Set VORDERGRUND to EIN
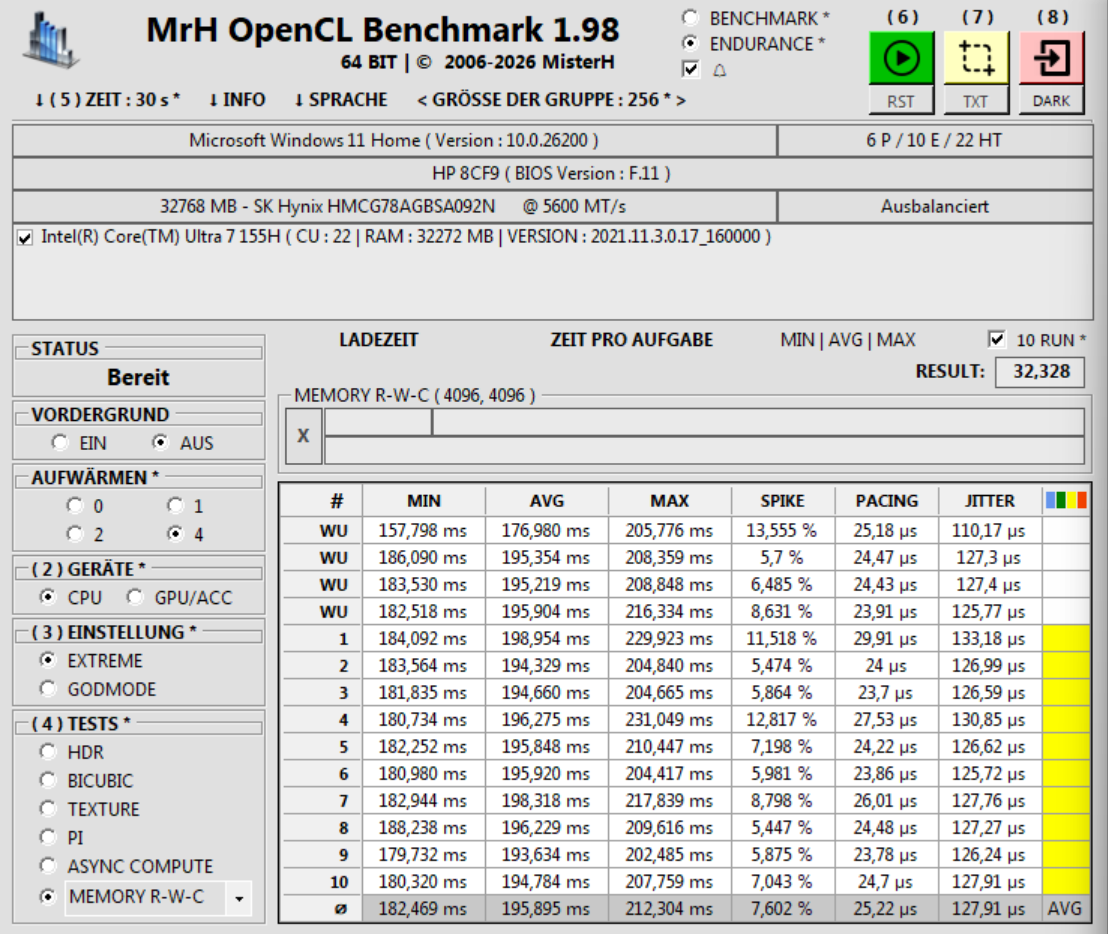The image size is (1108, 934). 60,442
